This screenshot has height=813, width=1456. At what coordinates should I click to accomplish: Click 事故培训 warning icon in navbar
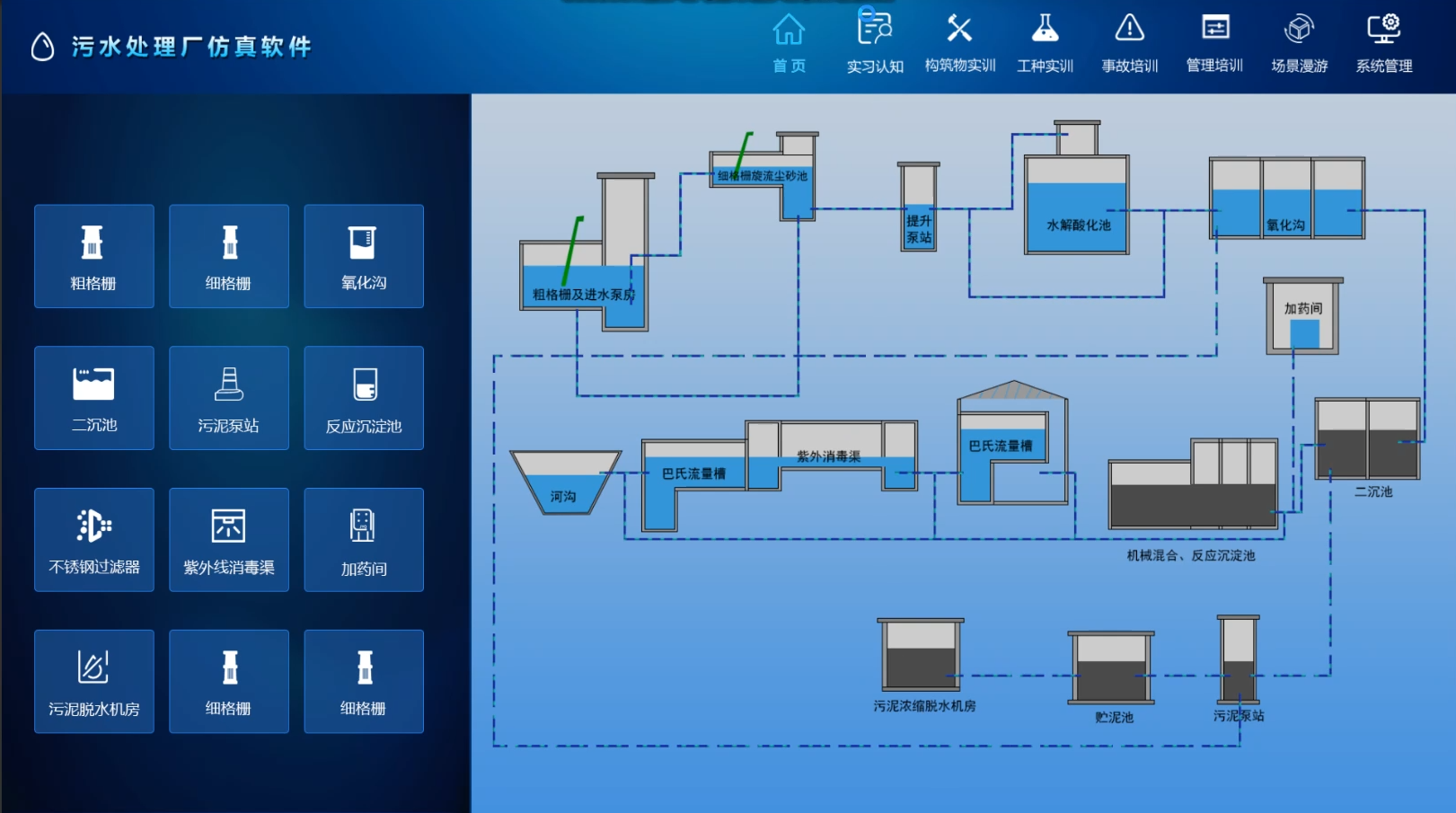click(x=1129, y=29)
